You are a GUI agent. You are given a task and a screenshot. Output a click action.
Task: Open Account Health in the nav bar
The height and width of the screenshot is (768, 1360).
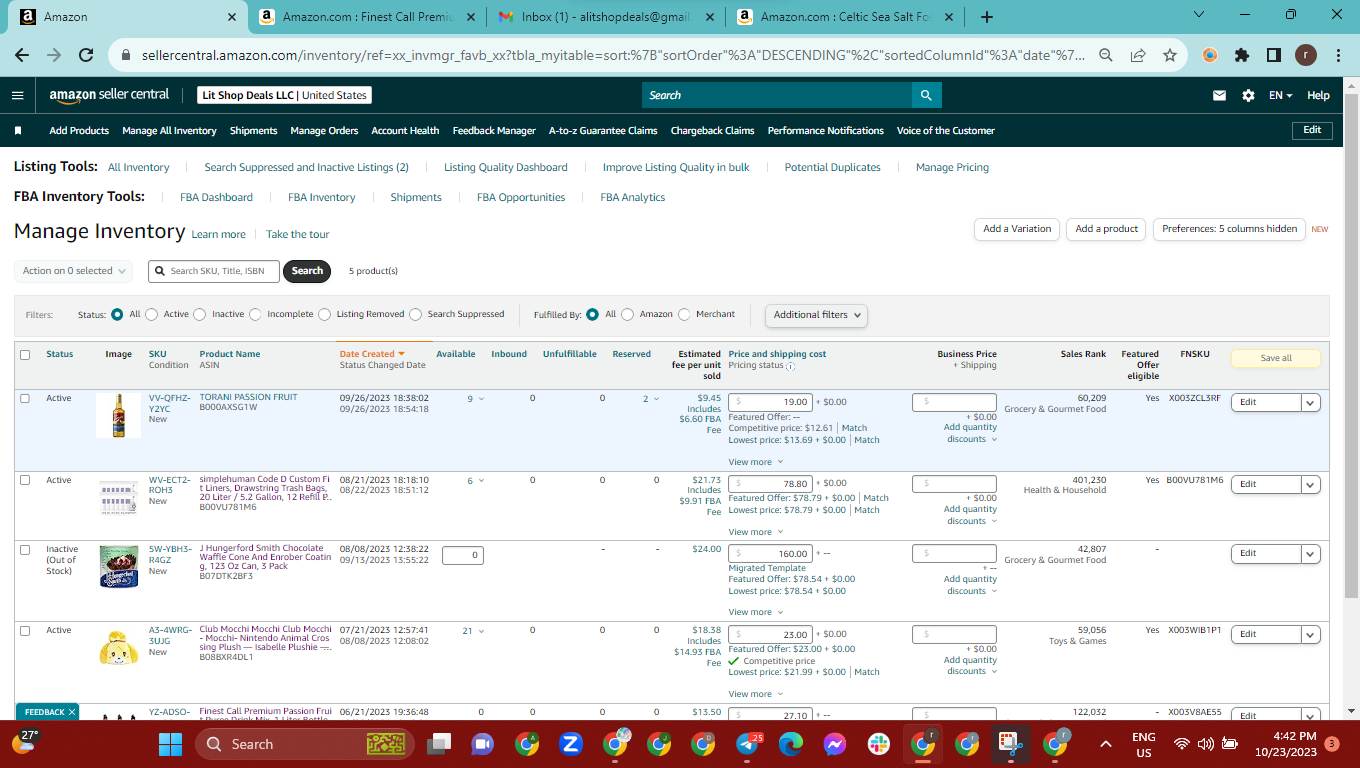405,130
